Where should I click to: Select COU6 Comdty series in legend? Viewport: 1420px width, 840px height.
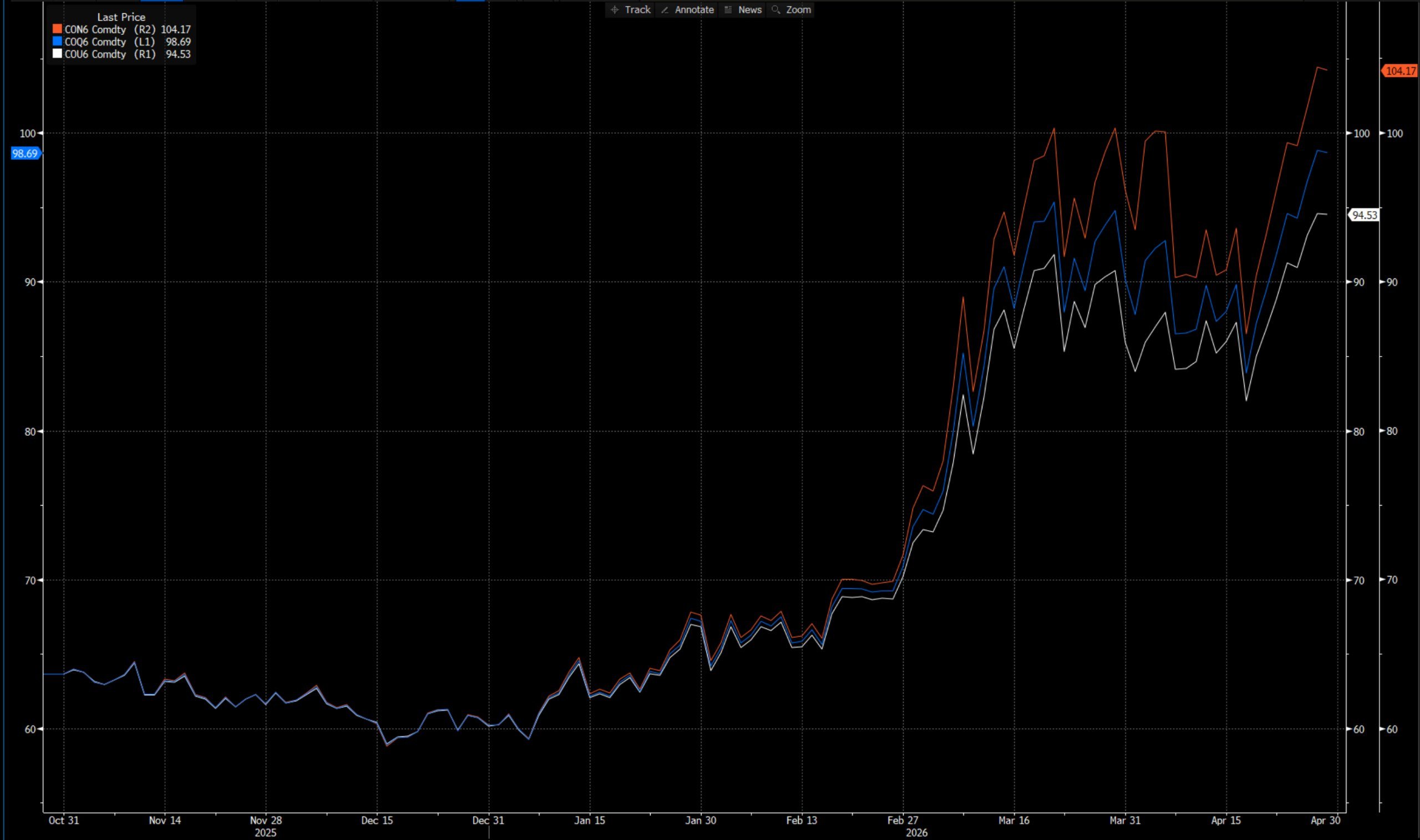[95, 54]
